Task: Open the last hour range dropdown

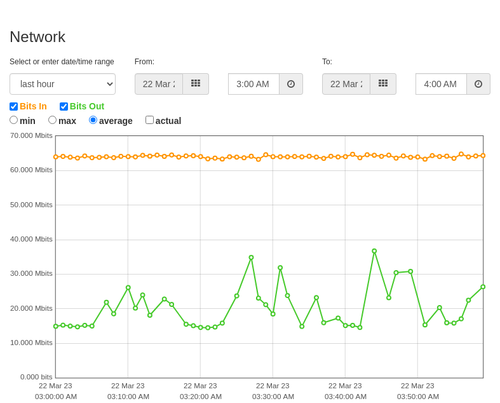Action: [x=63, y=84]
